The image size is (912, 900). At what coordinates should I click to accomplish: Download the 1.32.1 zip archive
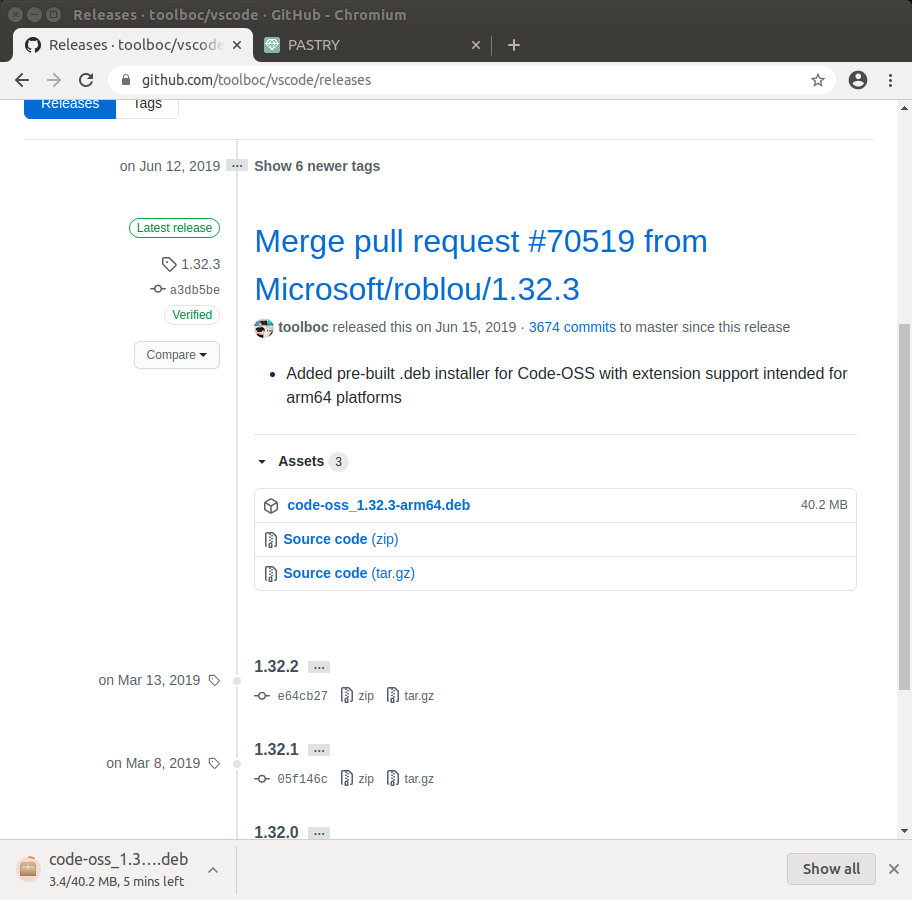tap(357, 778)
